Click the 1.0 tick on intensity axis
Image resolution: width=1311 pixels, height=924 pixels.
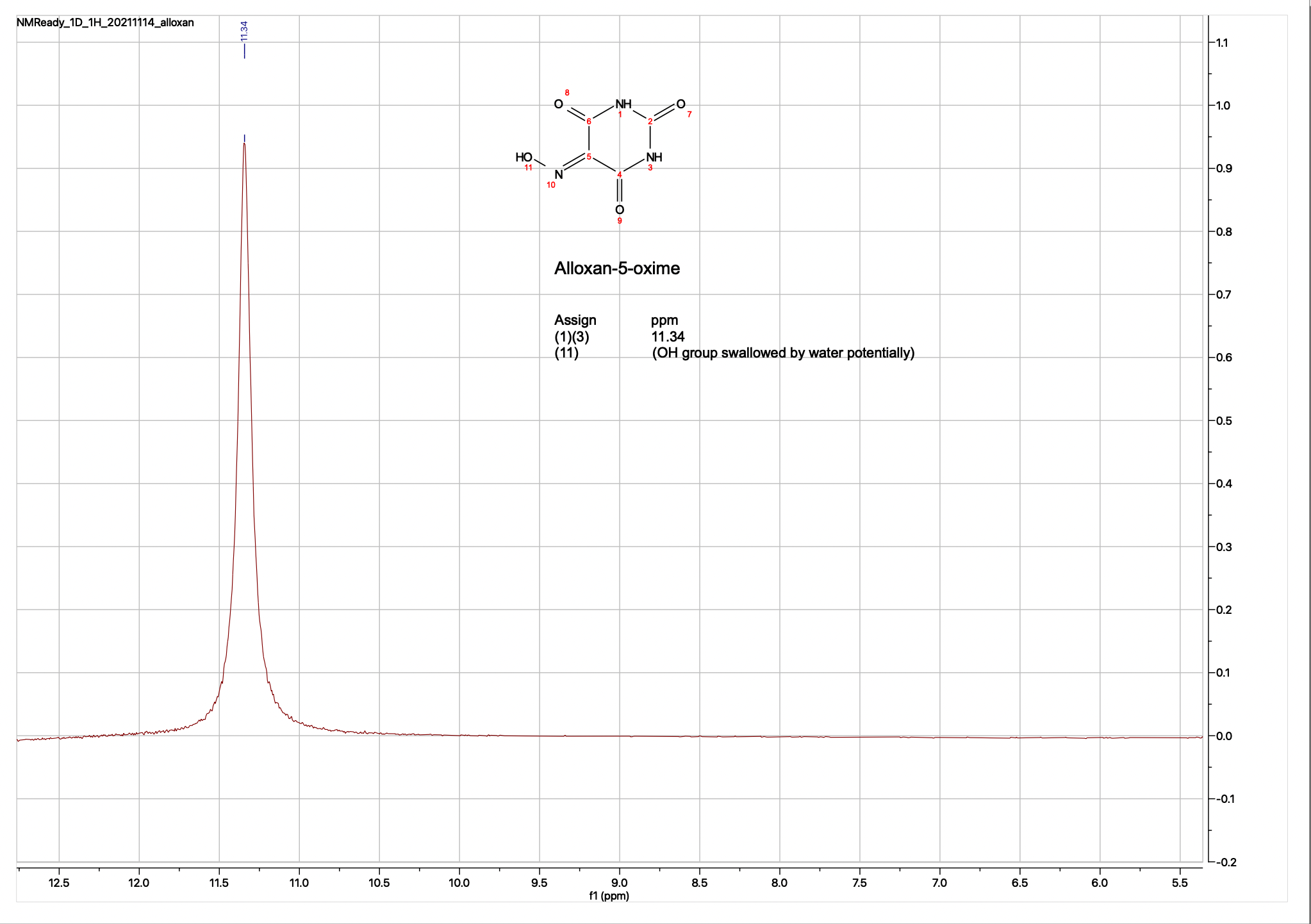(1223, 106)
